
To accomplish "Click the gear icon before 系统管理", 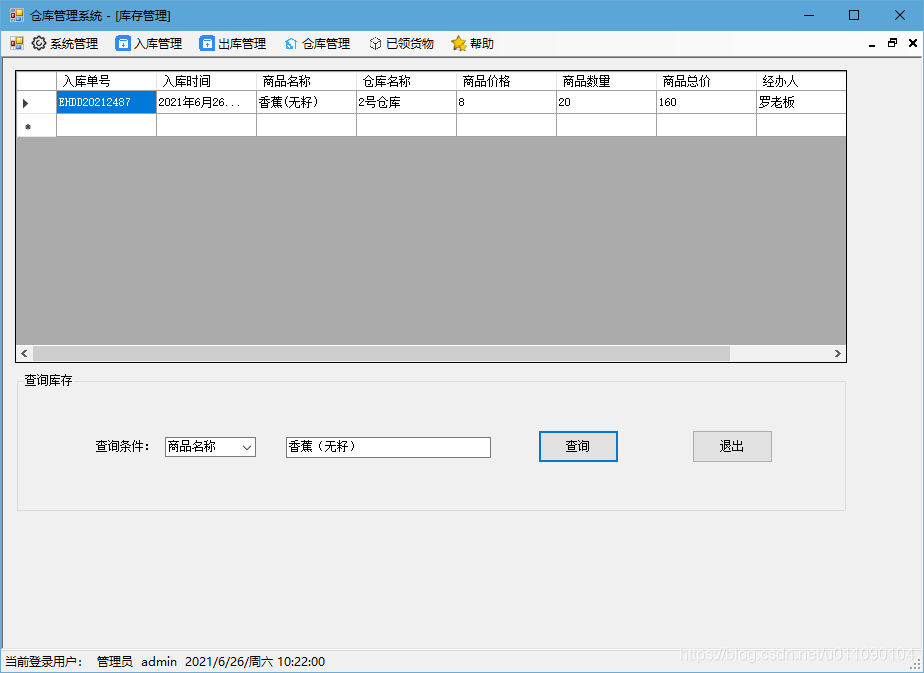I will tap(39, 43).
